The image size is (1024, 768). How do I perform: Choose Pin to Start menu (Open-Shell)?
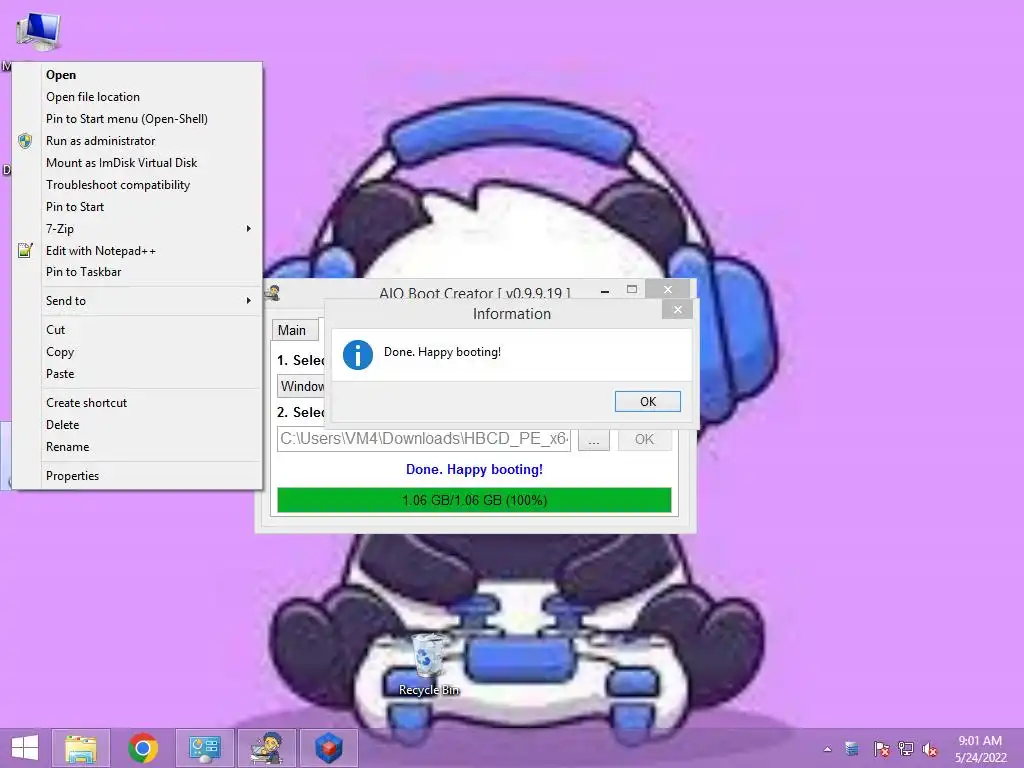pos(138,119)
